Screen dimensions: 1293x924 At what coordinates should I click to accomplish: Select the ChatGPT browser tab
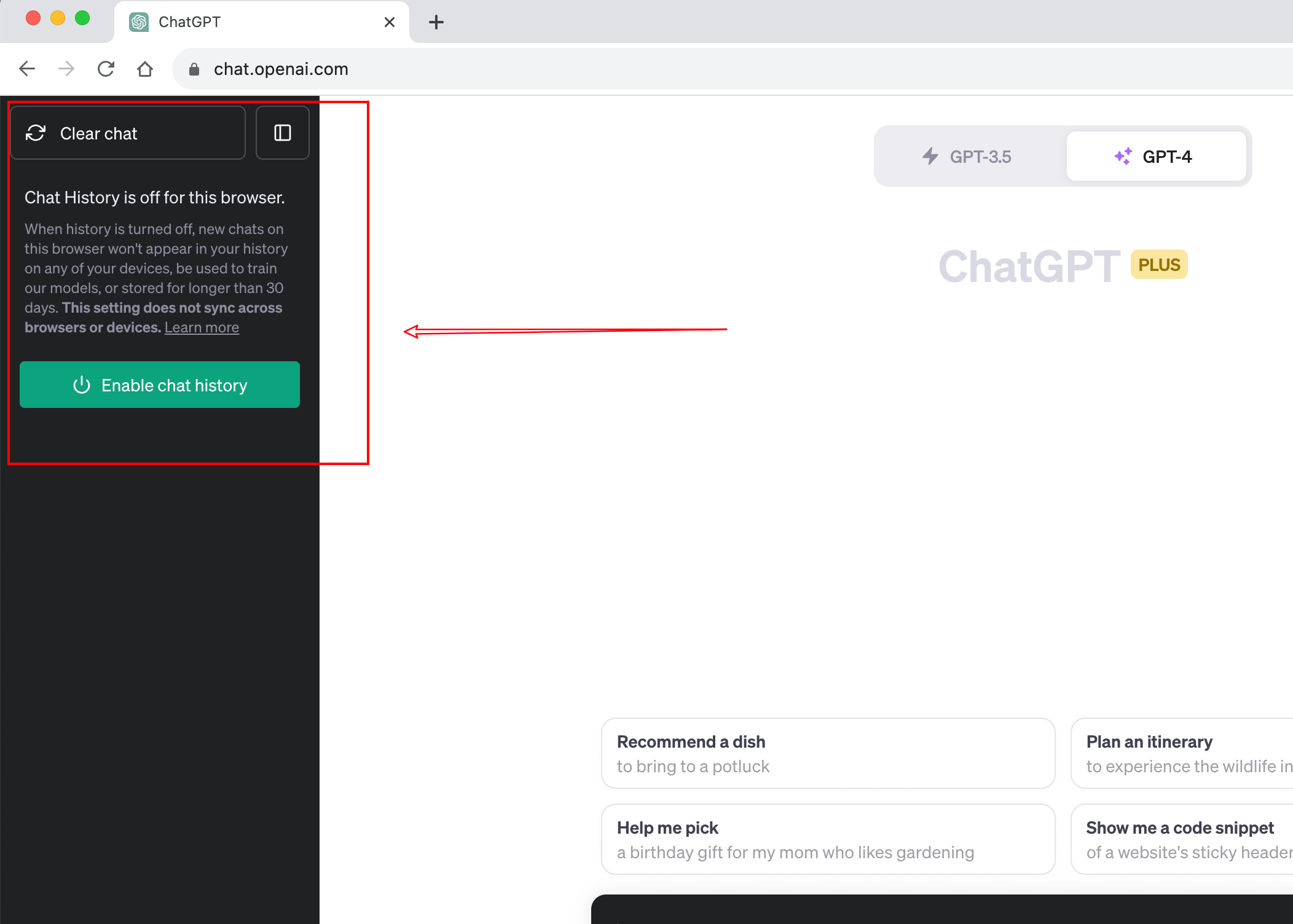(x=262, y=22)
